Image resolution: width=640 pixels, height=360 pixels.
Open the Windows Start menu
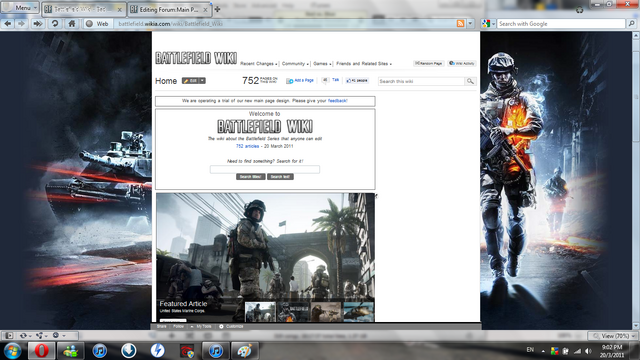point(12,351)
